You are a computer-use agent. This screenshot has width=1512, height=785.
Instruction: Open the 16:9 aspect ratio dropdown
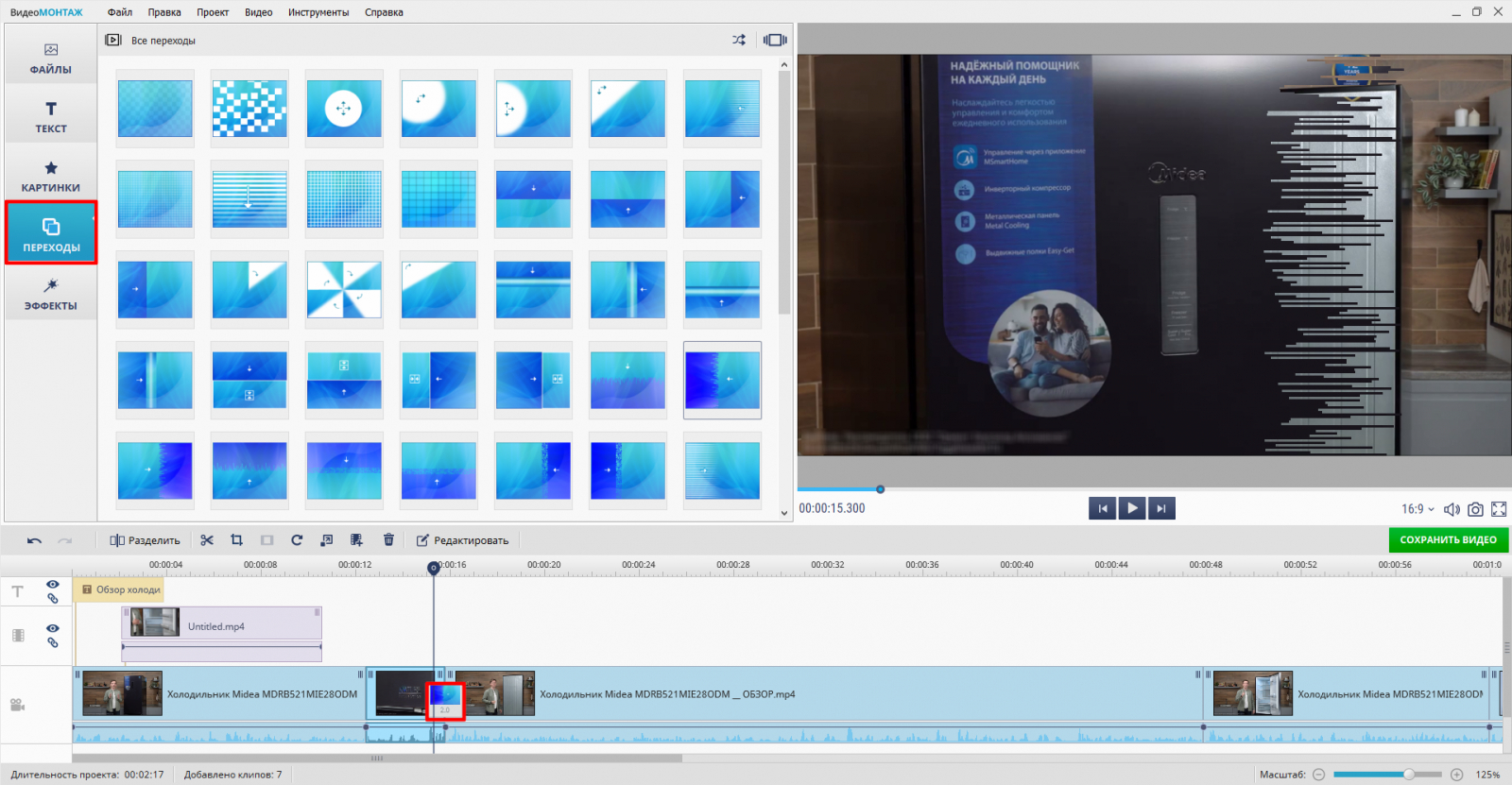coord(1417,509)
